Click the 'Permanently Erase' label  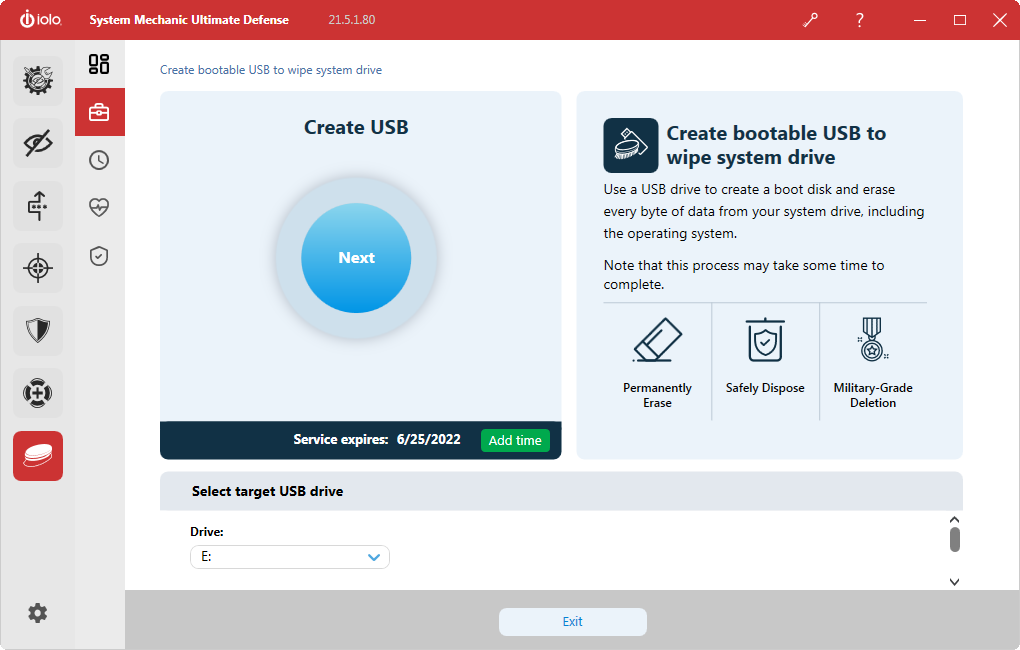point(657,395)
